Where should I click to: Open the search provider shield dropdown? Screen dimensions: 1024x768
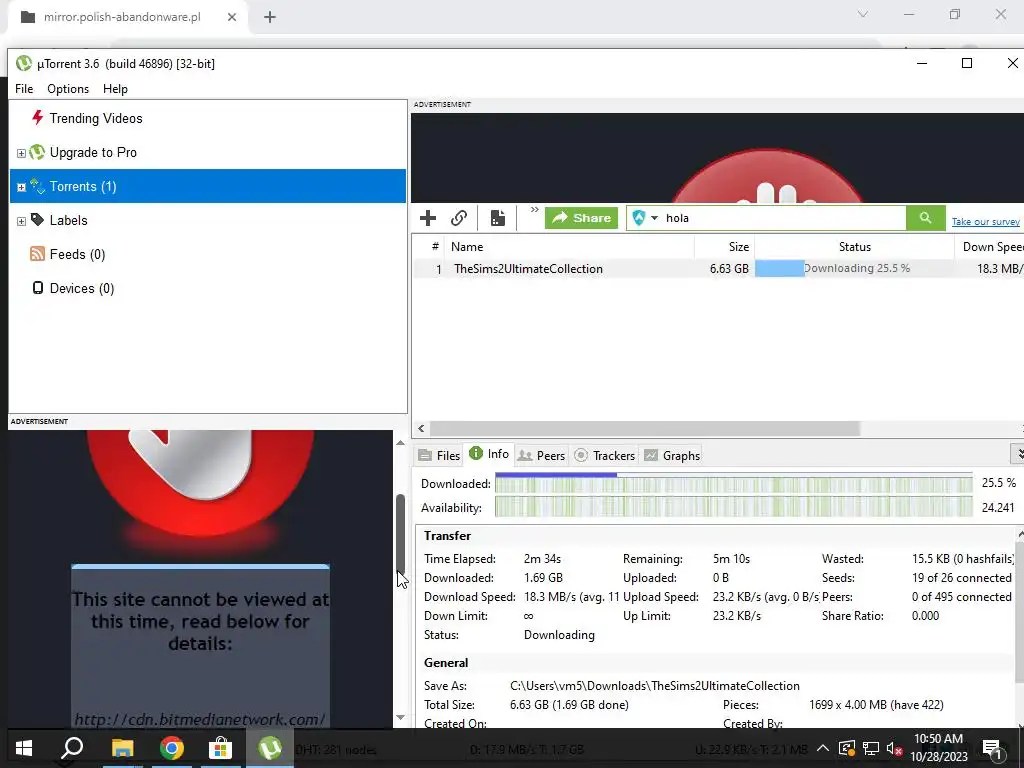(x=645, y=218)
